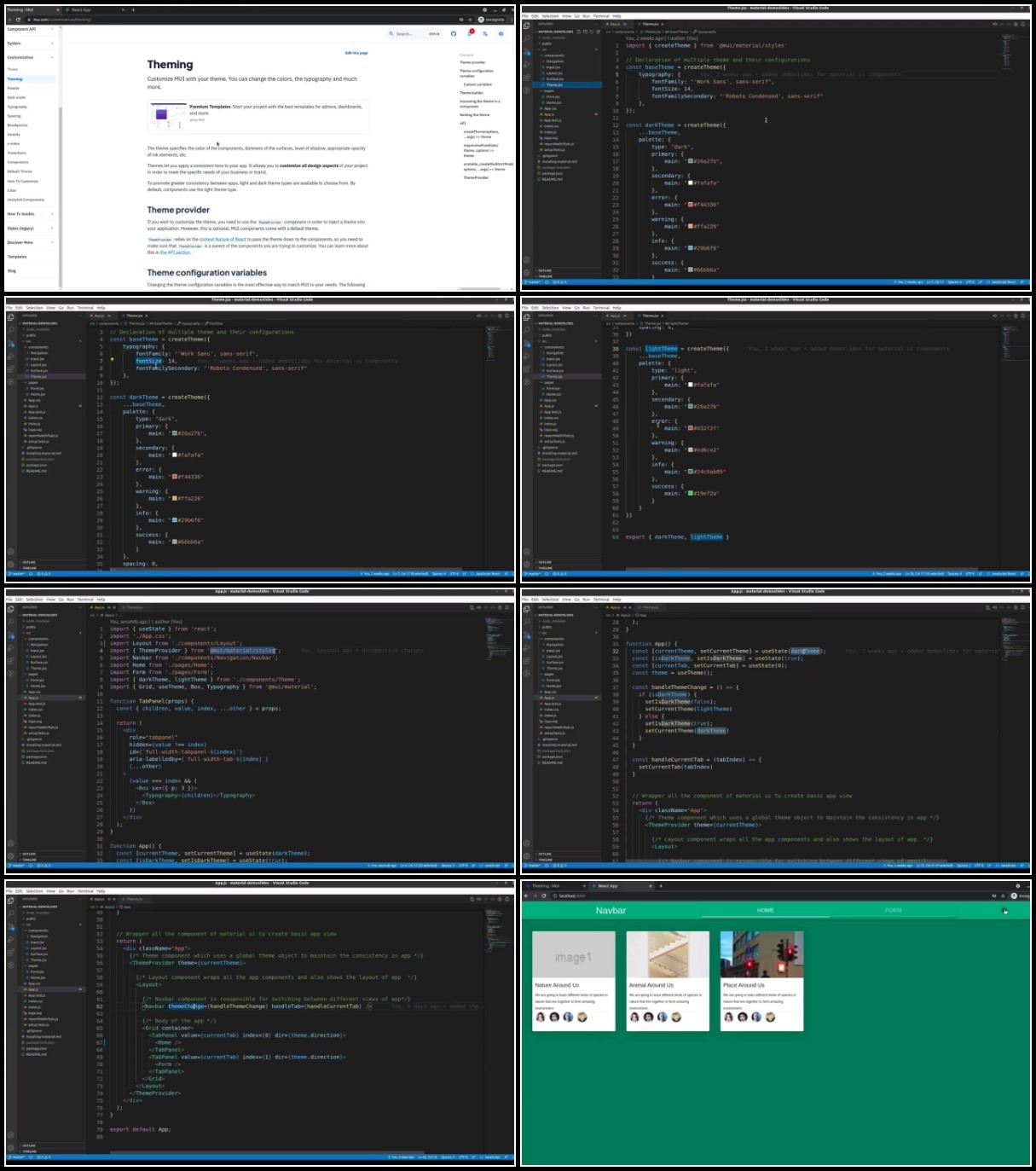Viewport: 1036px width, 1171px height.
Task: Expand Component API section in MUI sidebar
Action: (31, 29)
